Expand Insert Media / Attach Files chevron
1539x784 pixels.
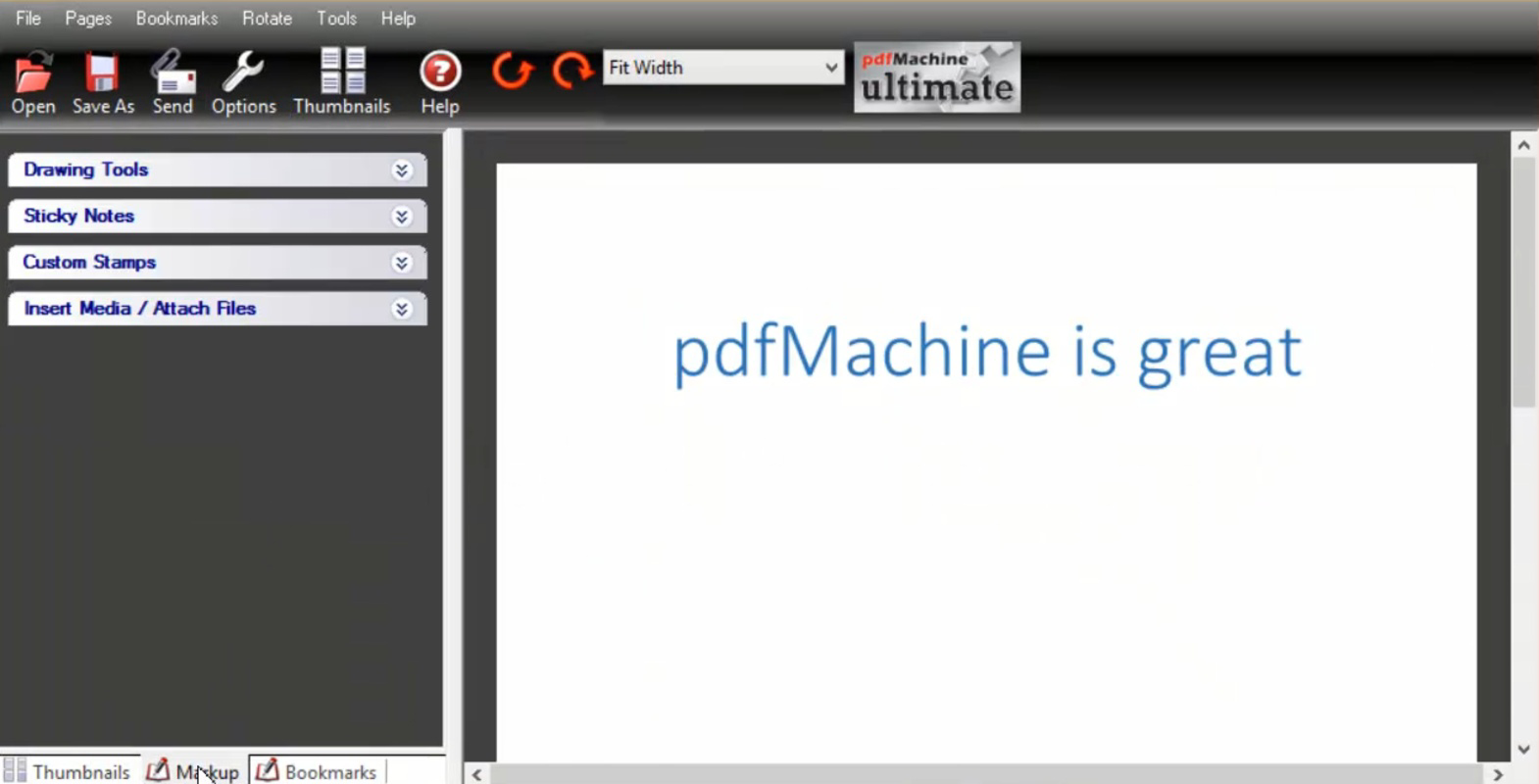(402, 309)
